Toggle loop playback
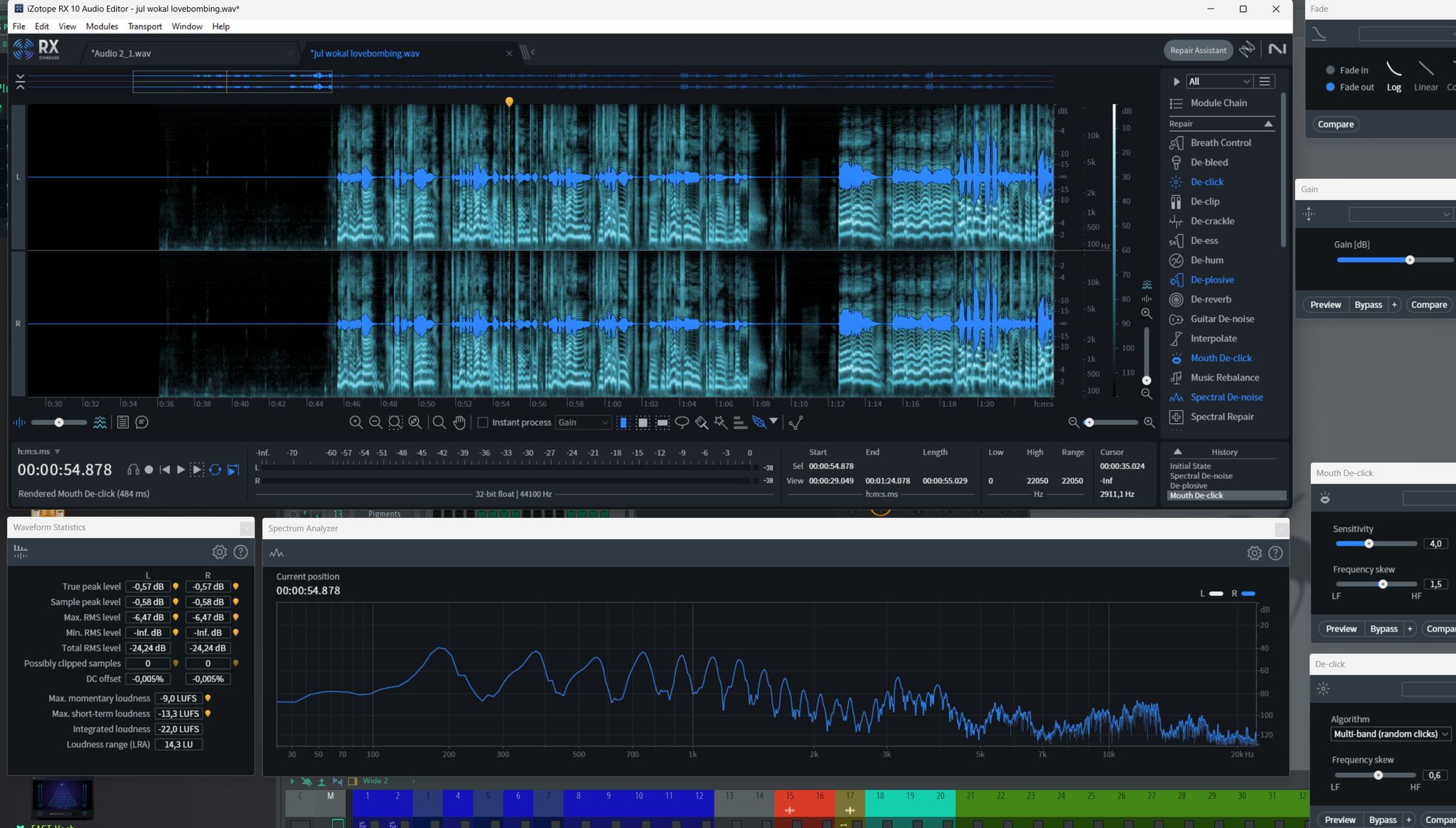Screen dimensions: 1456x828 point(215,469)
